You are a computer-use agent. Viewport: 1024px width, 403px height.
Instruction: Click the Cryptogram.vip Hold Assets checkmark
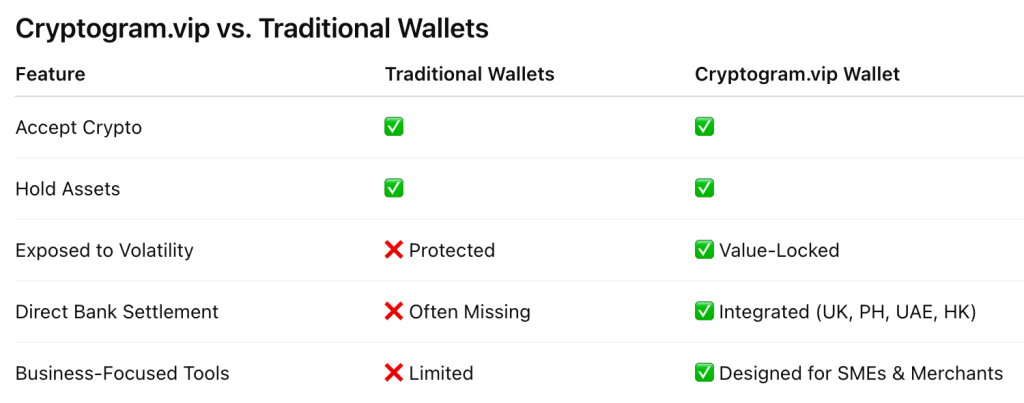pyautogui.click(x=704, y=188)
